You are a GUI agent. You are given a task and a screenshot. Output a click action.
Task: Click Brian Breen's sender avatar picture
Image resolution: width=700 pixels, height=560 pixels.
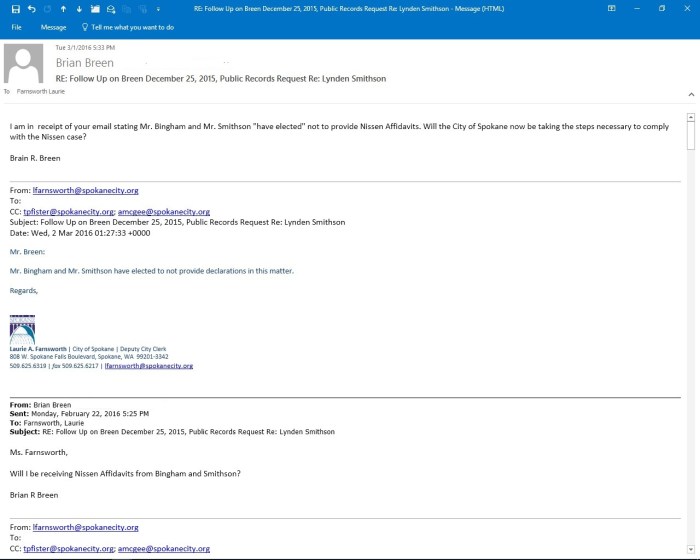24,64
